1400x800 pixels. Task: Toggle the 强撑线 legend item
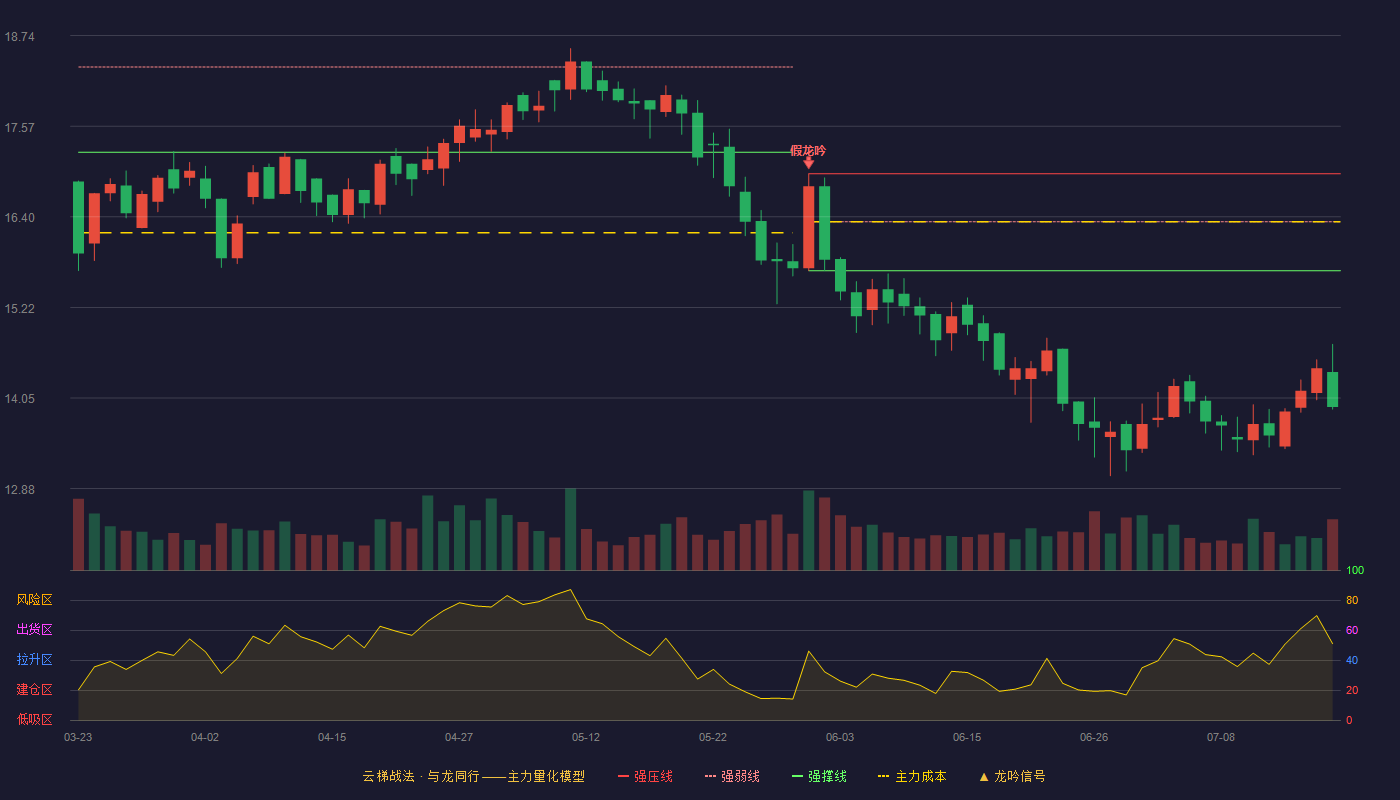coord(819,776)
